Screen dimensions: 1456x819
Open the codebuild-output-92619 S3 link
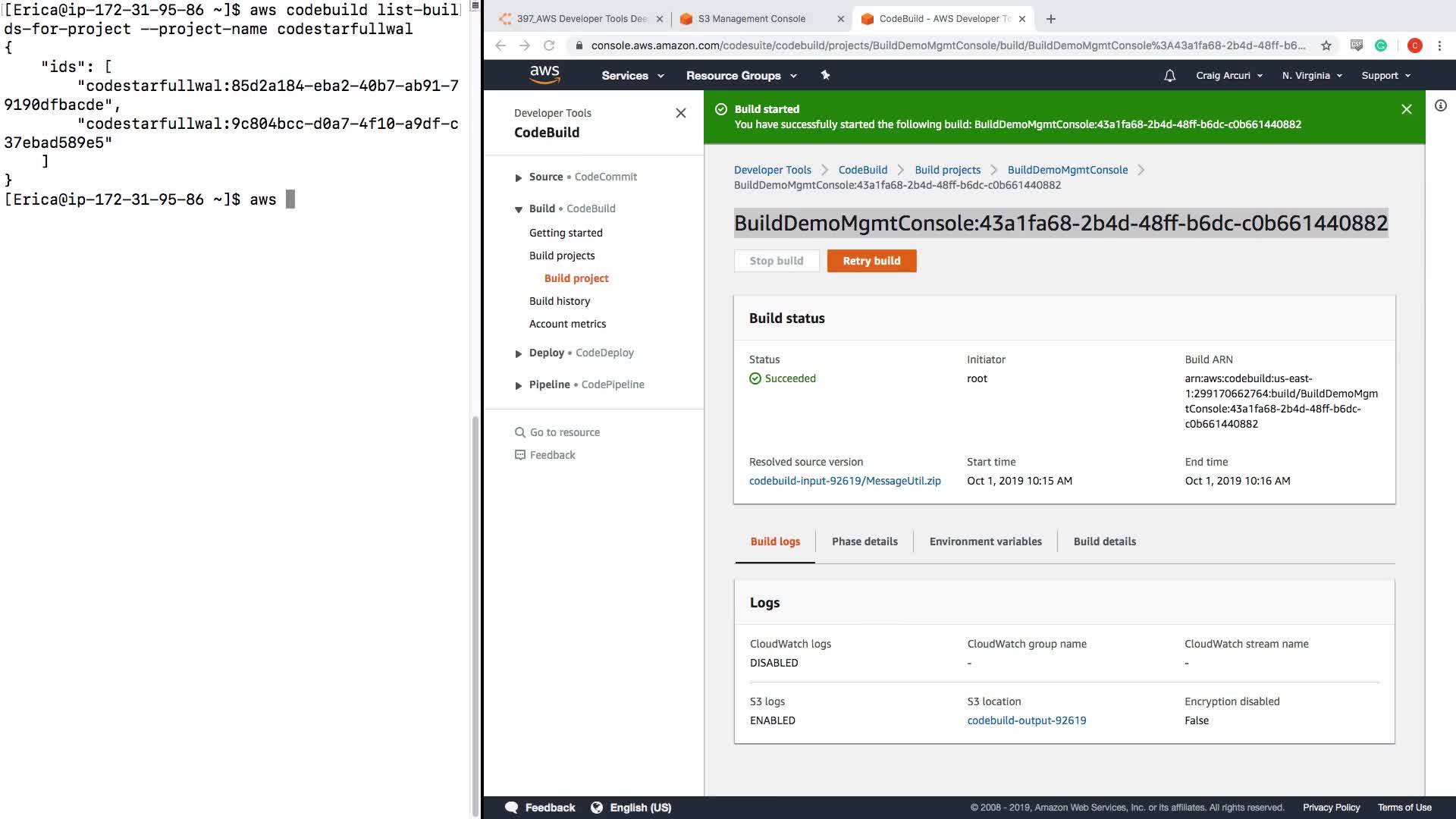[x=1026, y=720]
